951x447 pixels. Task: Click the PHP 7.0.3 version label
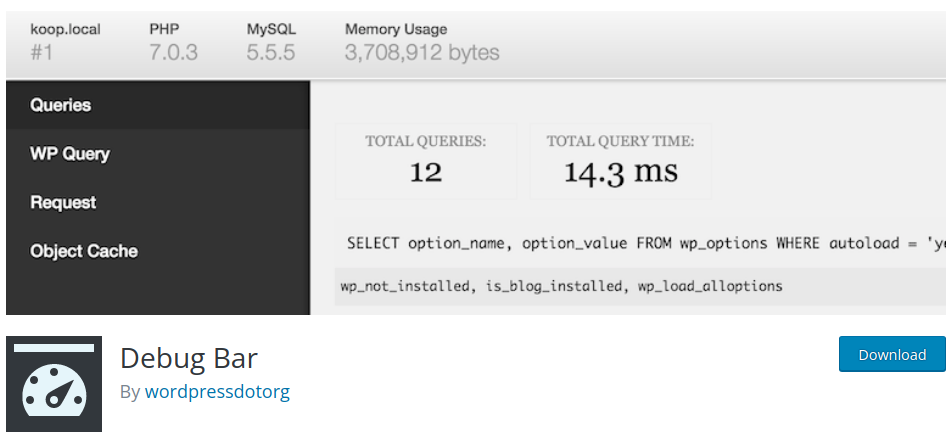click(173, 41)
